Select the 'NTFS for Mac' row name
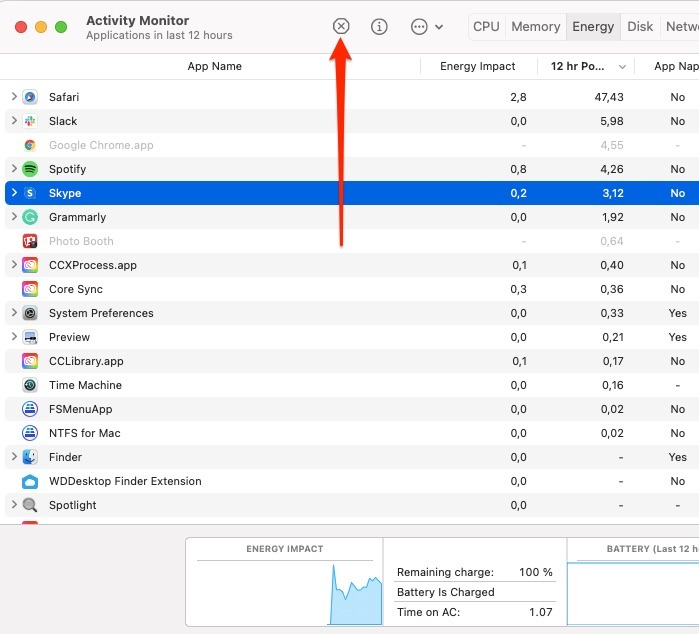The height and width of the screenshot is (634, 699). point(85,433)
